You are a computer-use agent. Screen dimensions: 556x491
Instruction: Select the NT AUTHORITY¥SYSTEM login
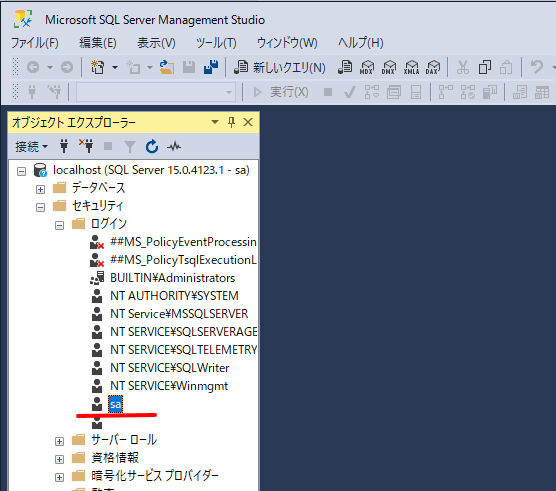tap(174, 296)
